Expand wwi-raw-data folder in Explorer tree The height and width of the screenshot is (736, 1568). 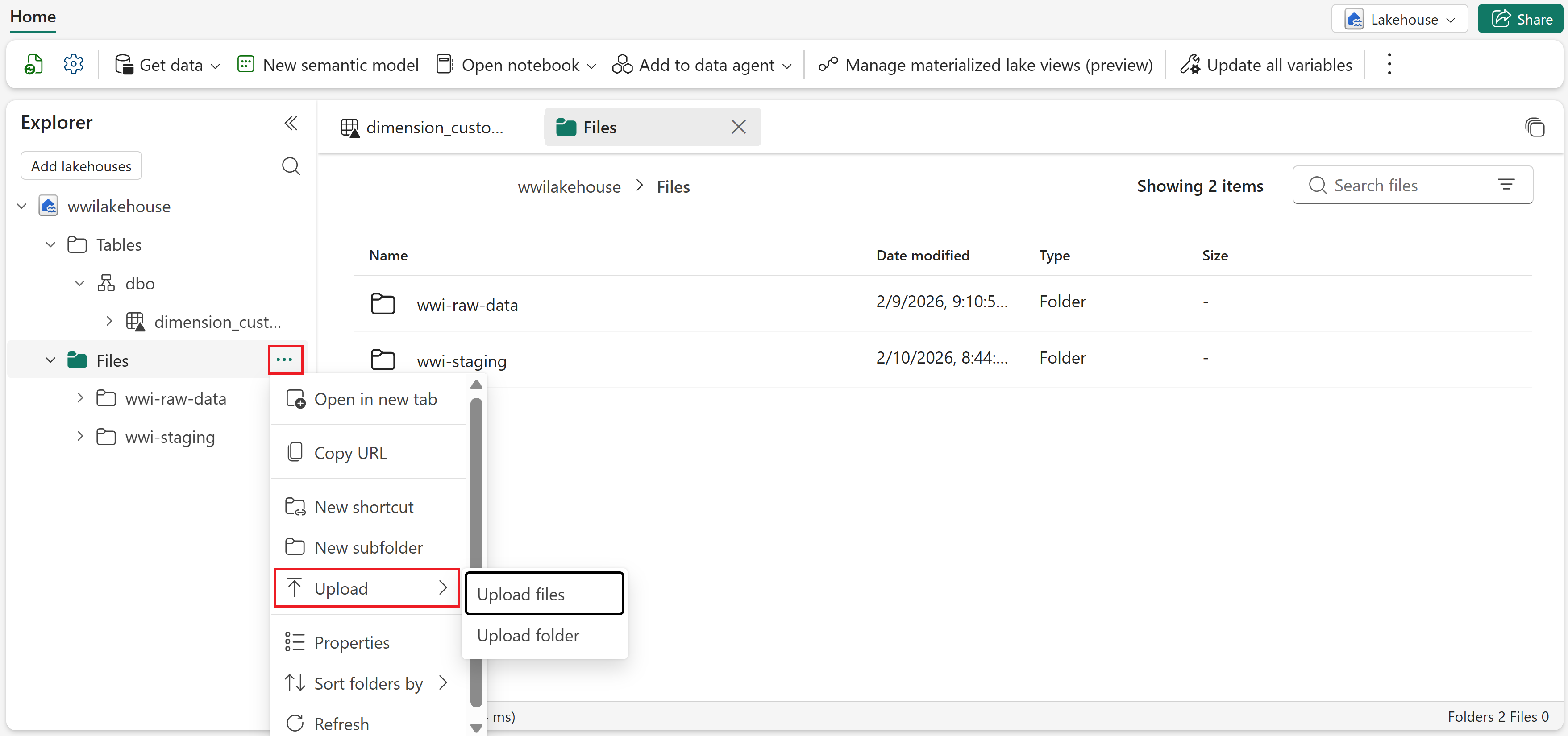coord(80,398)
